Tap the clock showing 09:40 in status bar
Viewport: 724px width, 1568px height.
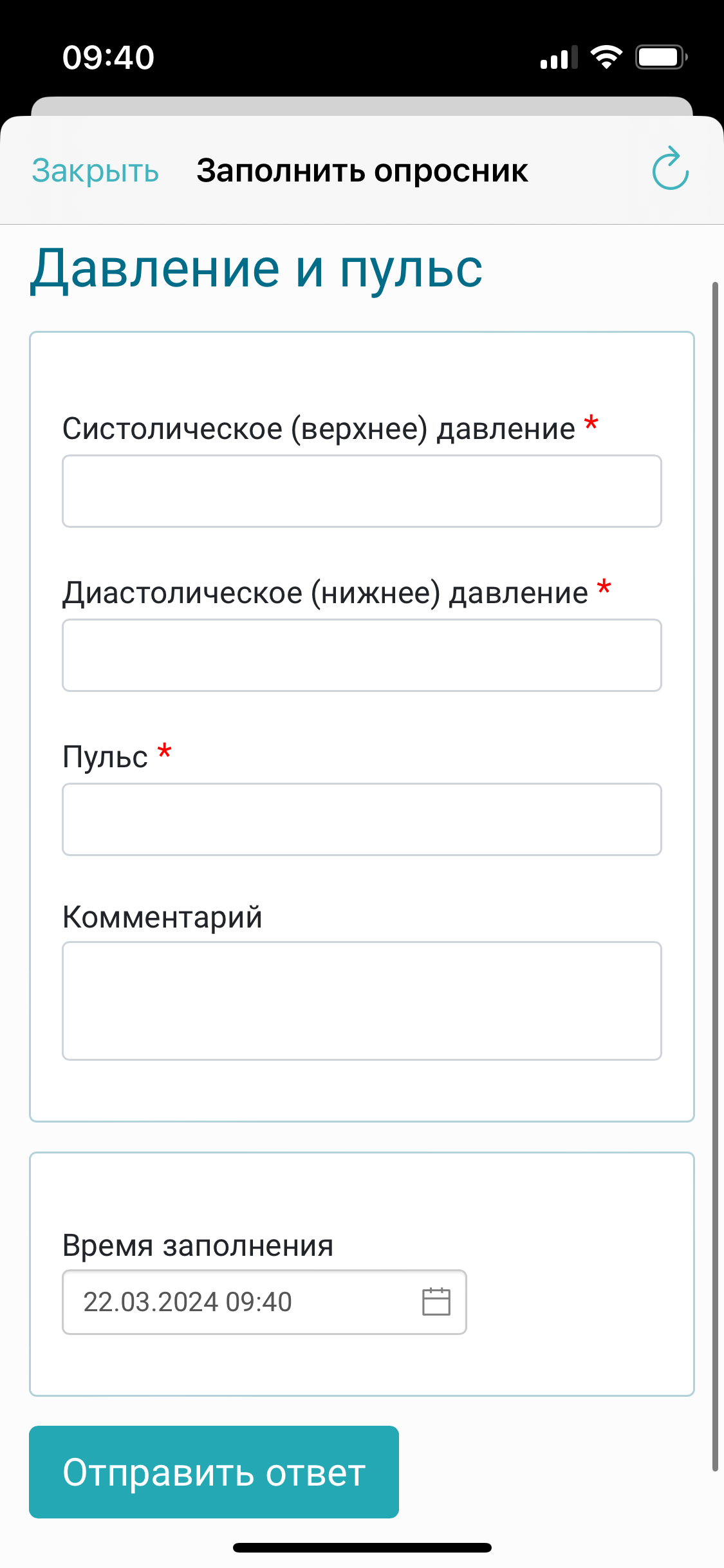pyautogui.click(x=109, y=57)
